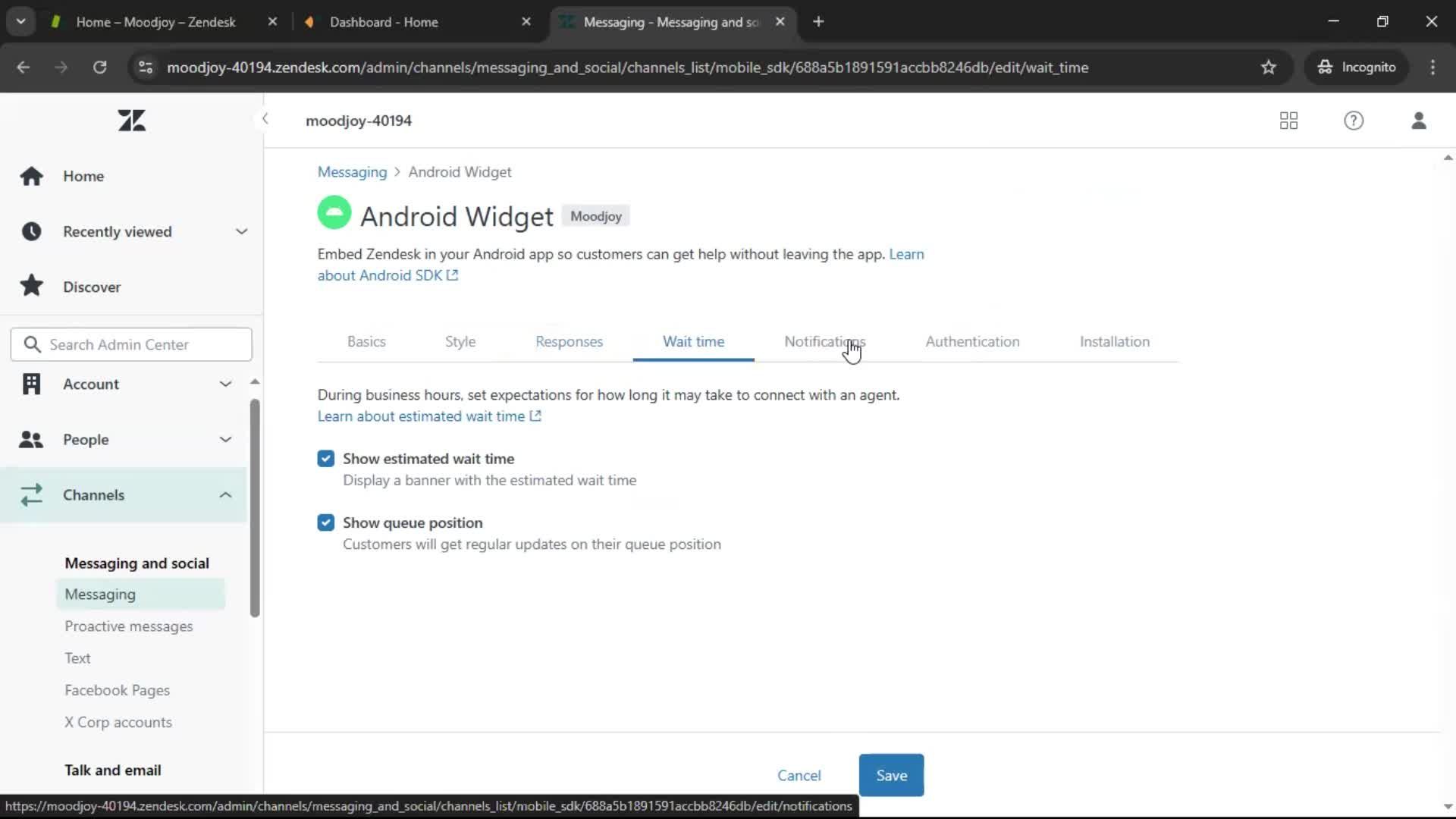Open a new browser tab
The image size is (1456, 819).
[818, 22]
